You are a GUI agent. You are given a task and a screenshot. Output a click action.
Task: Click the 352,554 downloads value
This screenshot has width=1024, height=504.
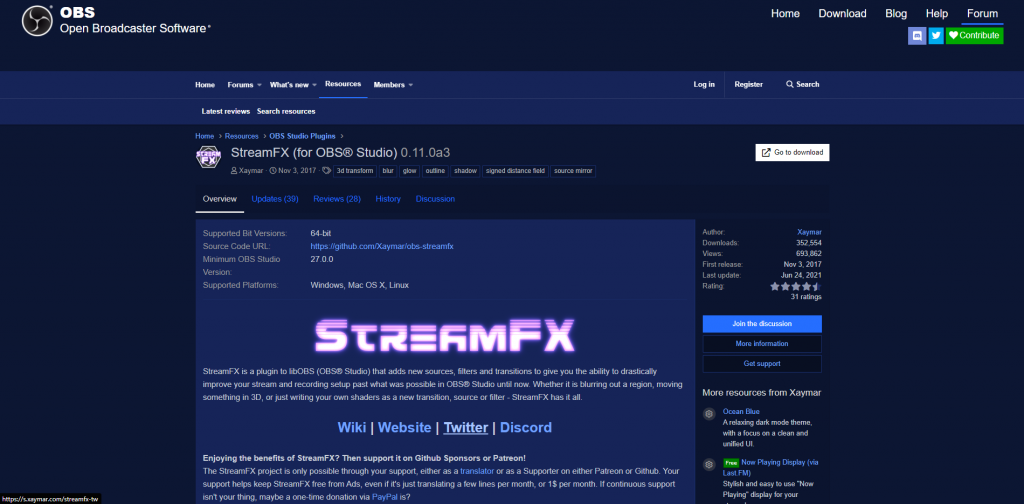click(808, 243)
